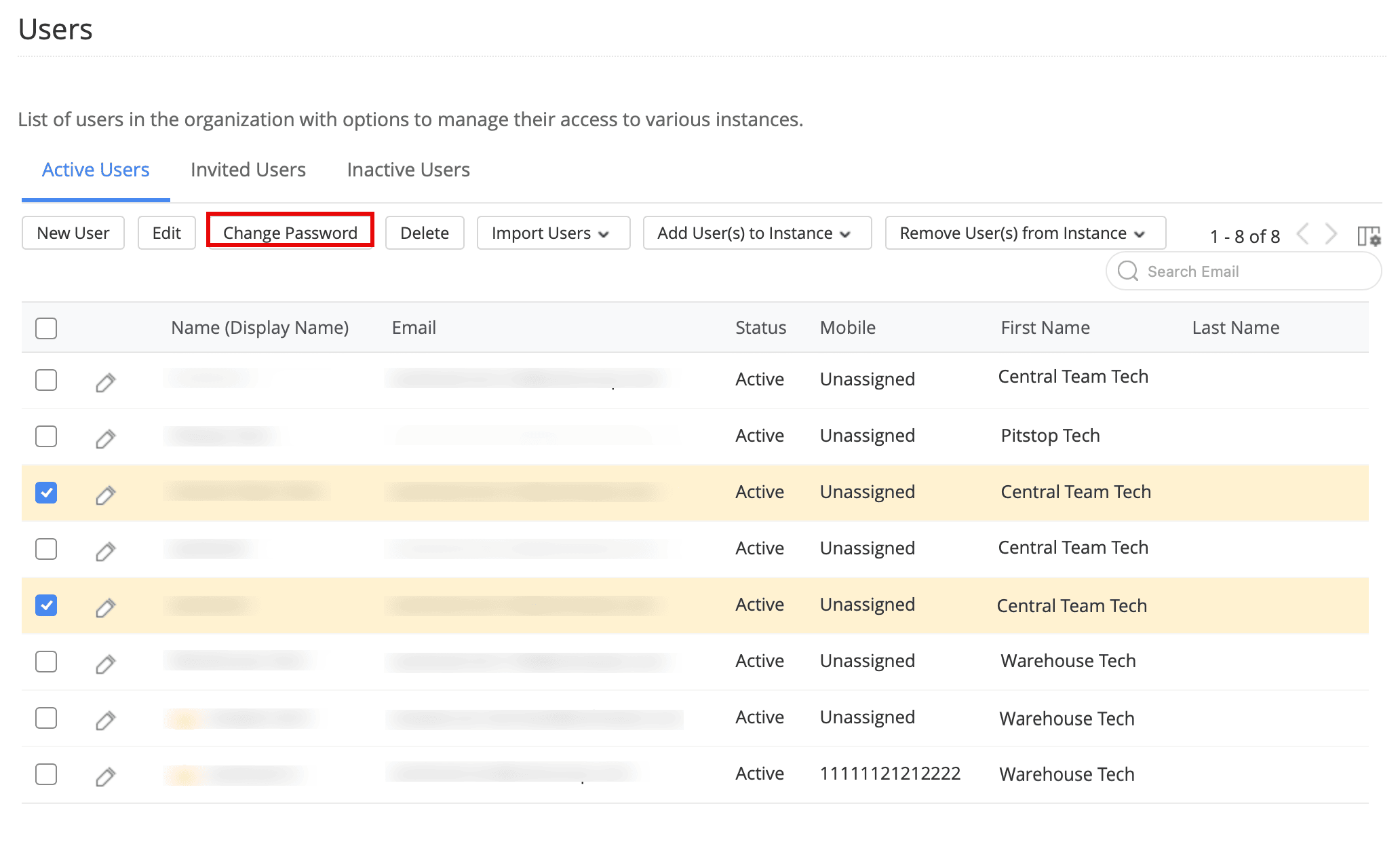Click the Delete button
The height and width of the screenshot is (855, 1400).
(424, 233)
